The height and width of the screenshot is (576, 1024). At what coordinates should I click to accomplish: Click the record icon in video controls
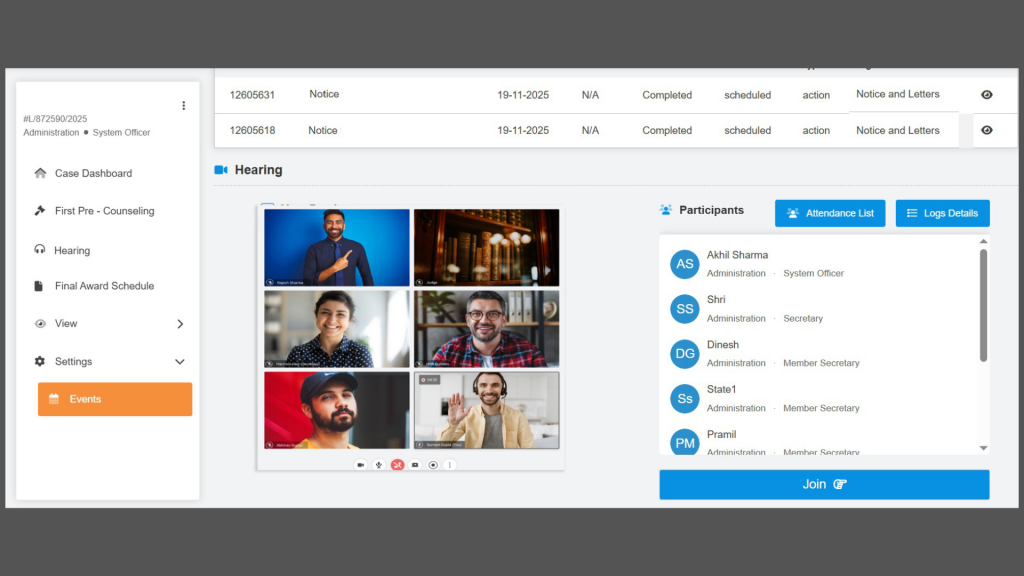[x=433, y=465]
